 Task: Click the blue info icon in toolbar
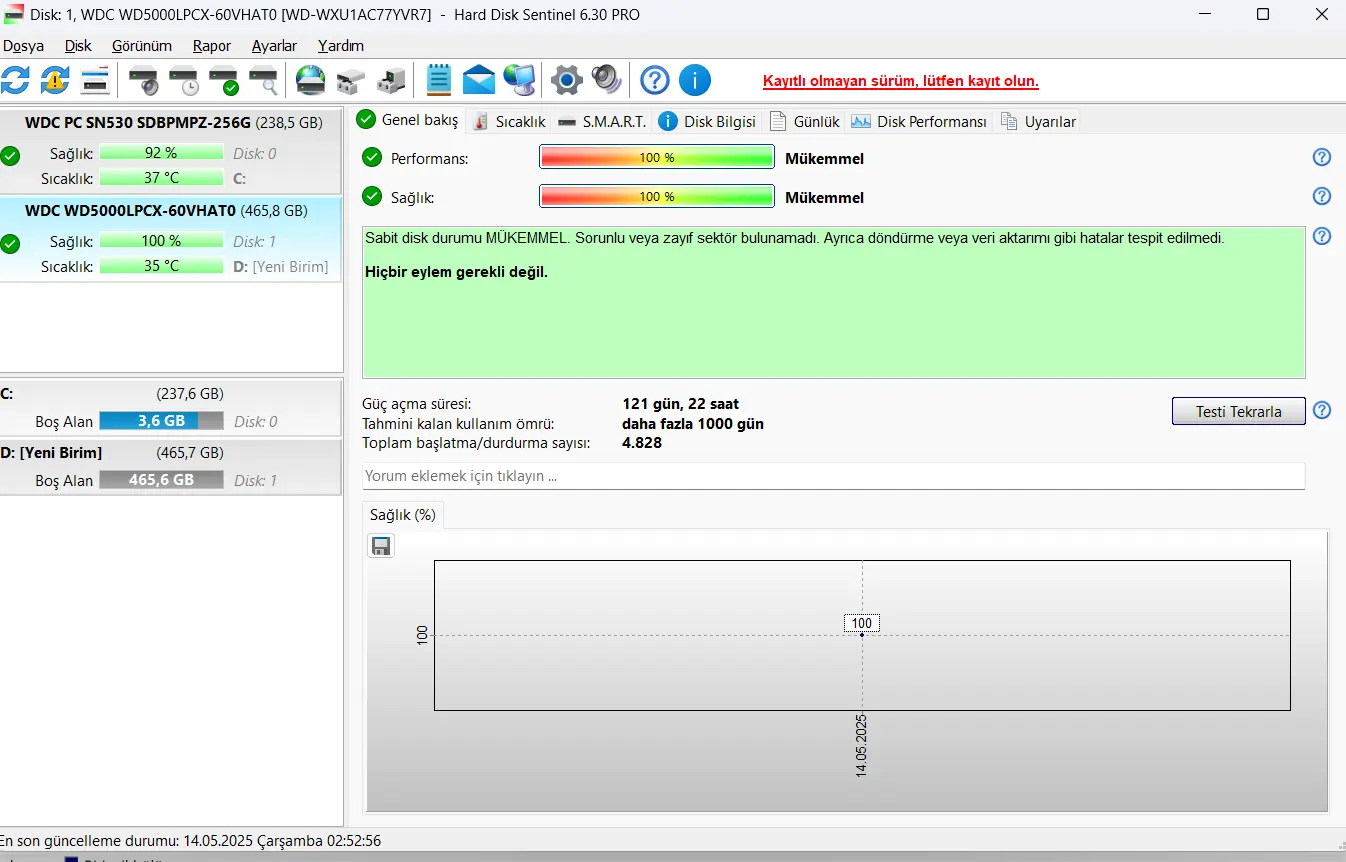click(x=695, y=80)
